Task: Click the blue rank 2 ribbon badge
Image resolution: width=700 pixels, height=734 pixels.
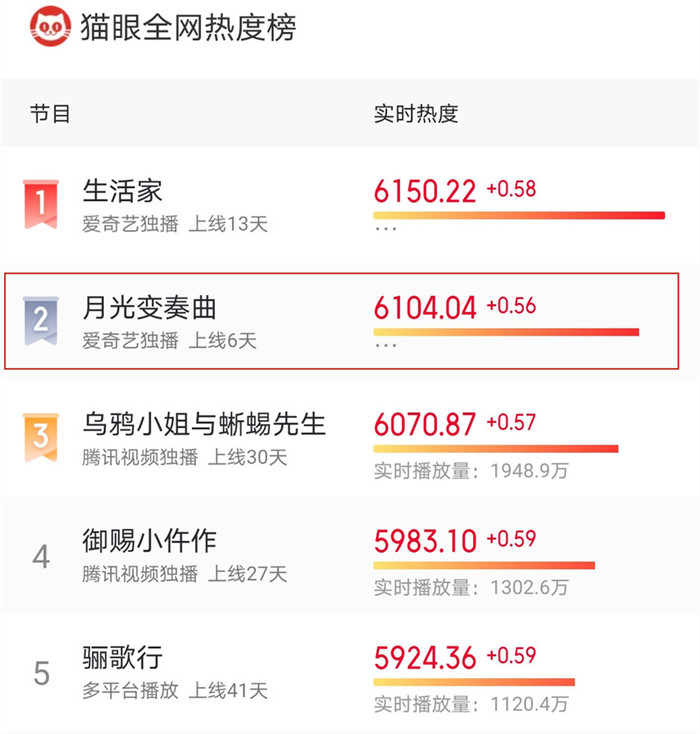Action: (x=41, y=321)
